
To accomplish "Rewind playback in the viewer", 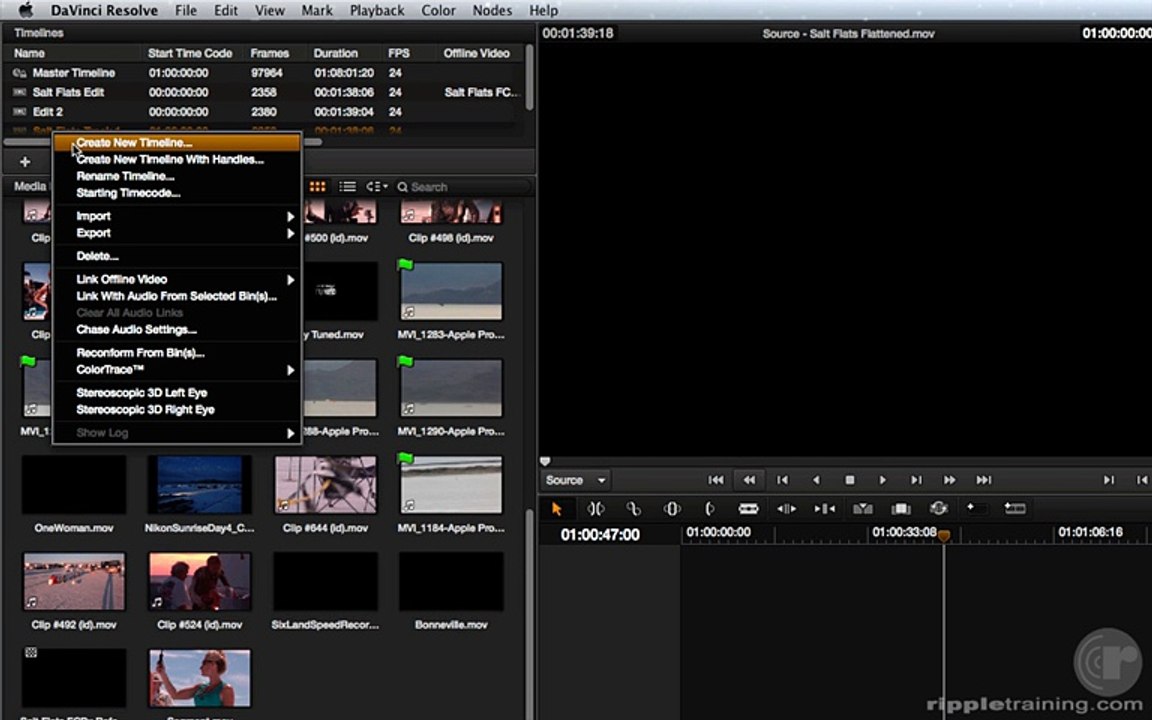I will [749, 480].
